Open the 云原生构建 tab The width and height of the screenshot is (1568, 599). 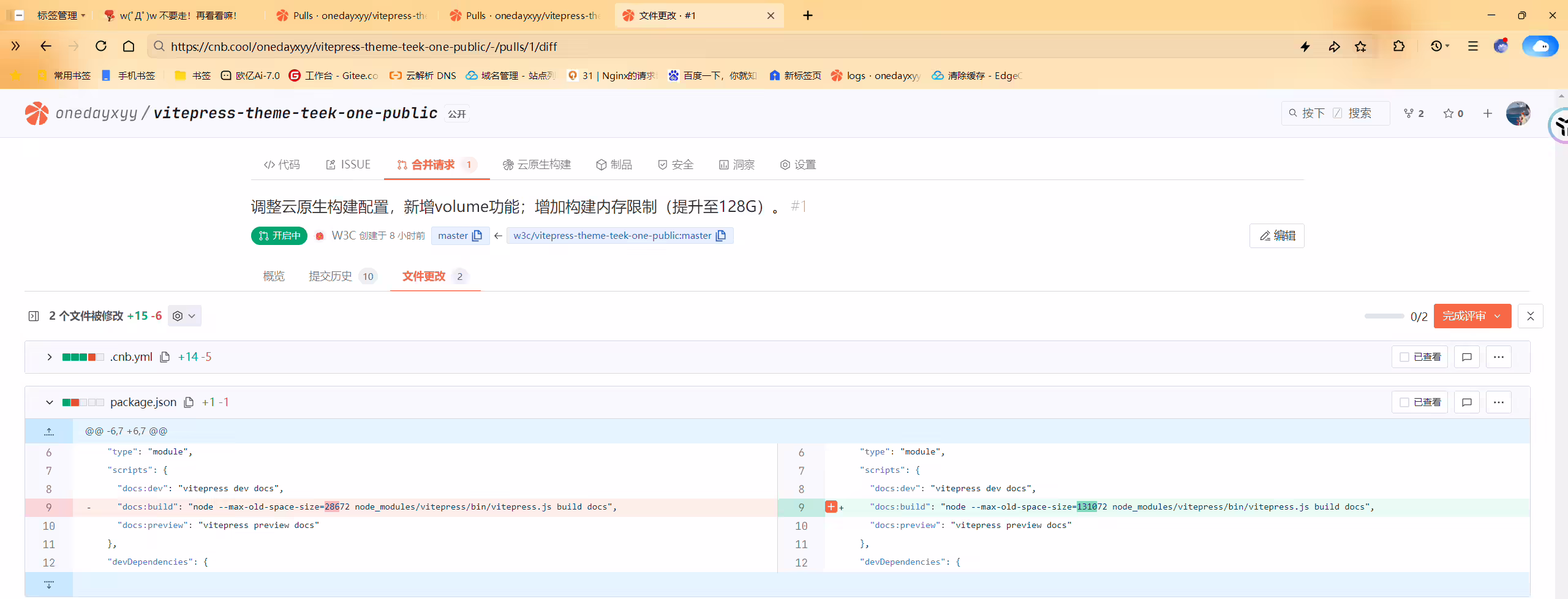point(537,165)
